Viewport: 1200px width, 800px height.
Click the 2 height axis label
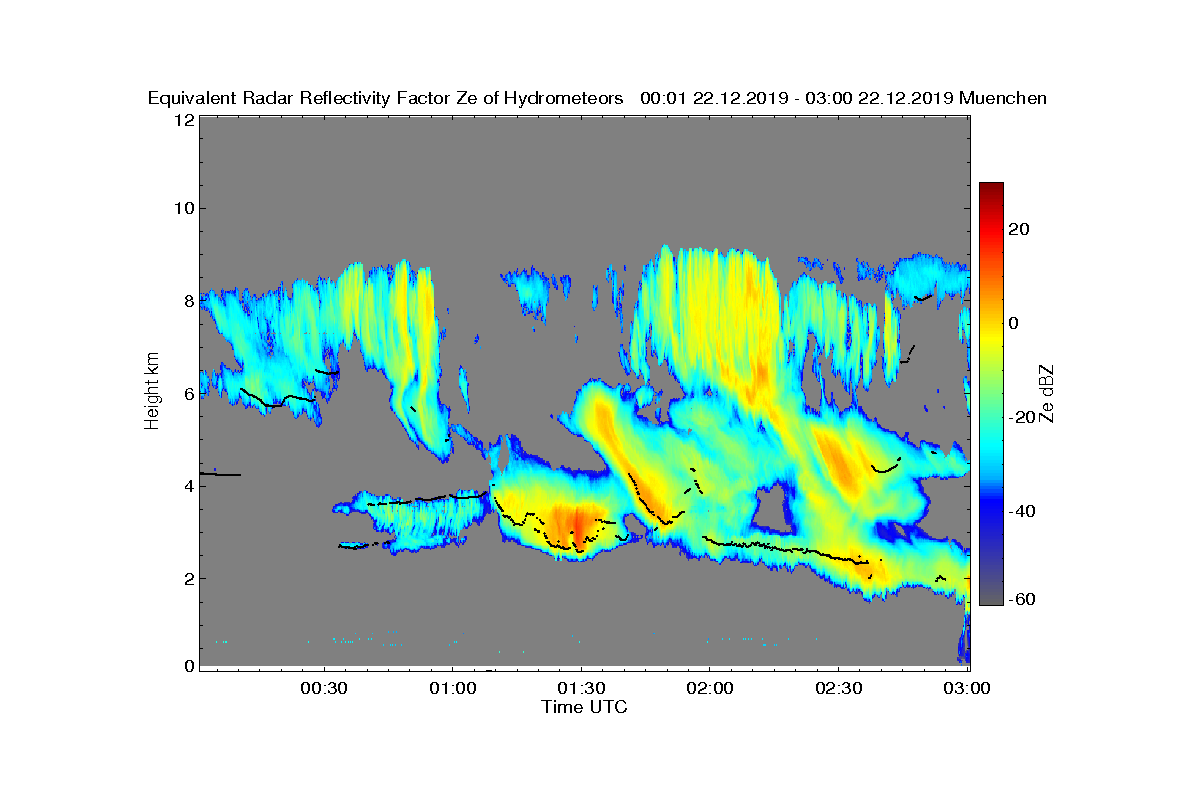click(188, 578)
